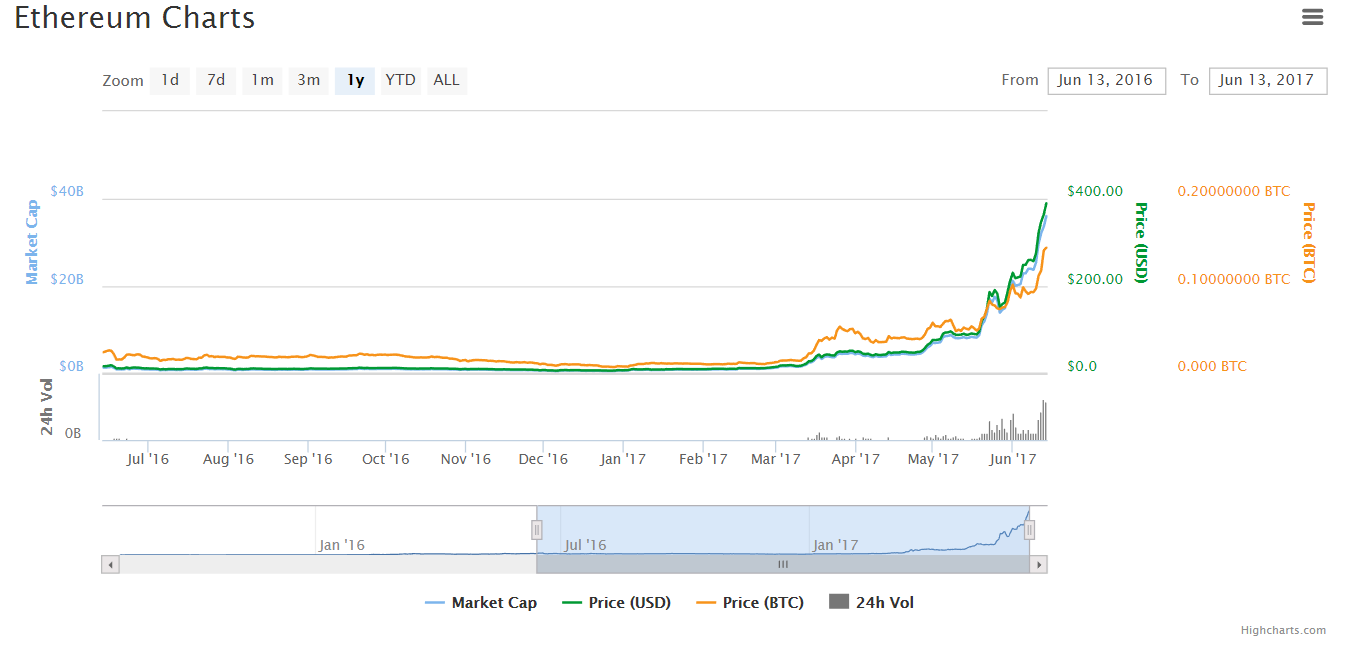
Task: Toggle Market Cap series in legend
Action: point(482,602)
